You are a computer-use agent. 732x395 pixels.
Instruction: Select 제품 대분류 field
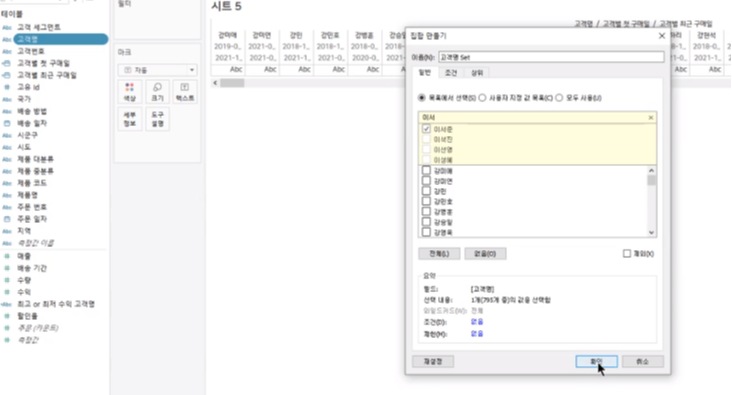pyautogui.click(x=35, y=159)
